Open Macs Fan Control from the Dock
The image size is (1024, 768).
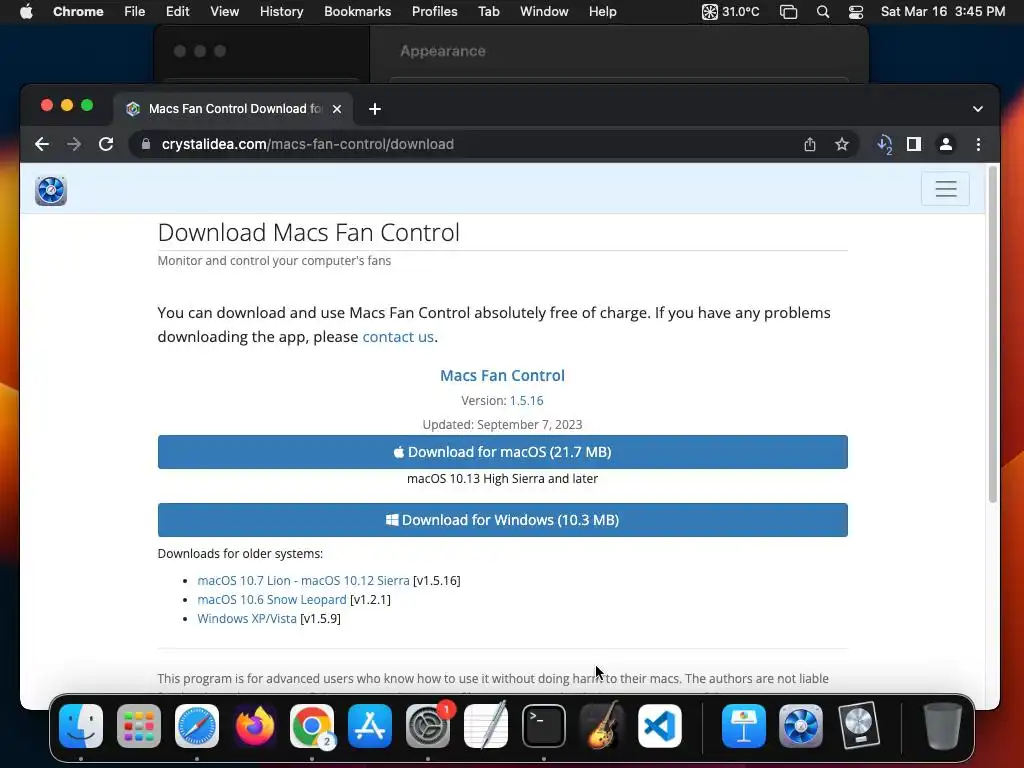pyautogui.click(x=801, y=726)
